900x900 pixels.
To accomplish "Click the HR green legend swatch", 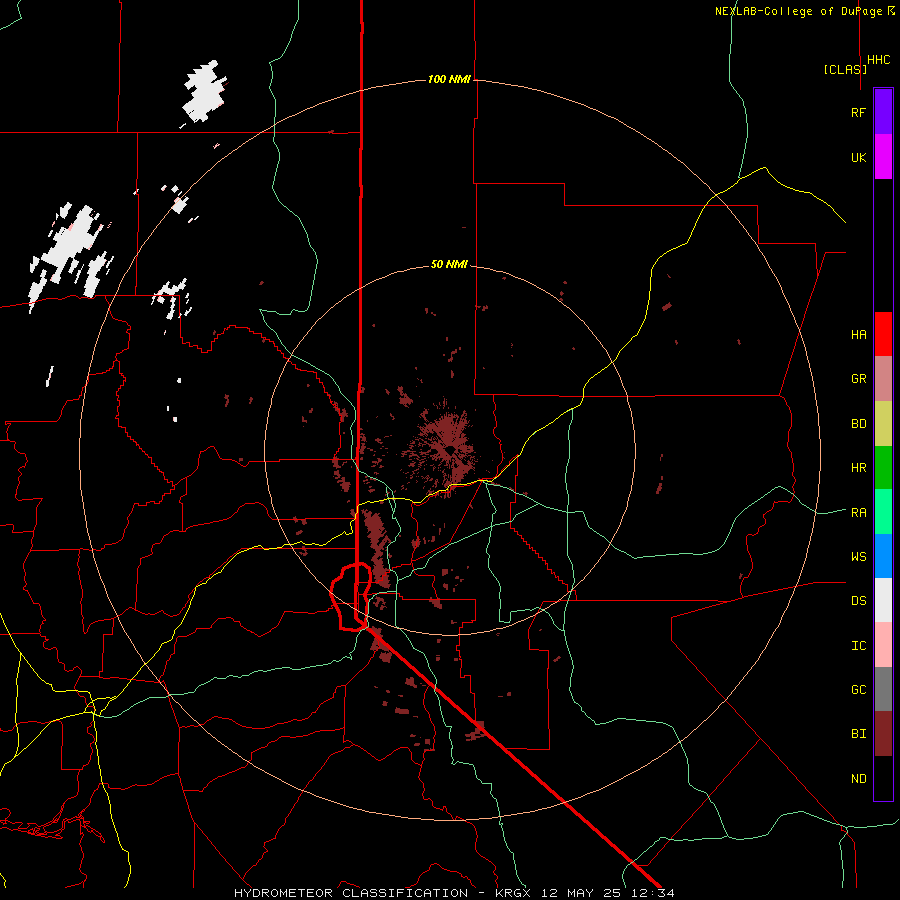I will tap(883, 468).
